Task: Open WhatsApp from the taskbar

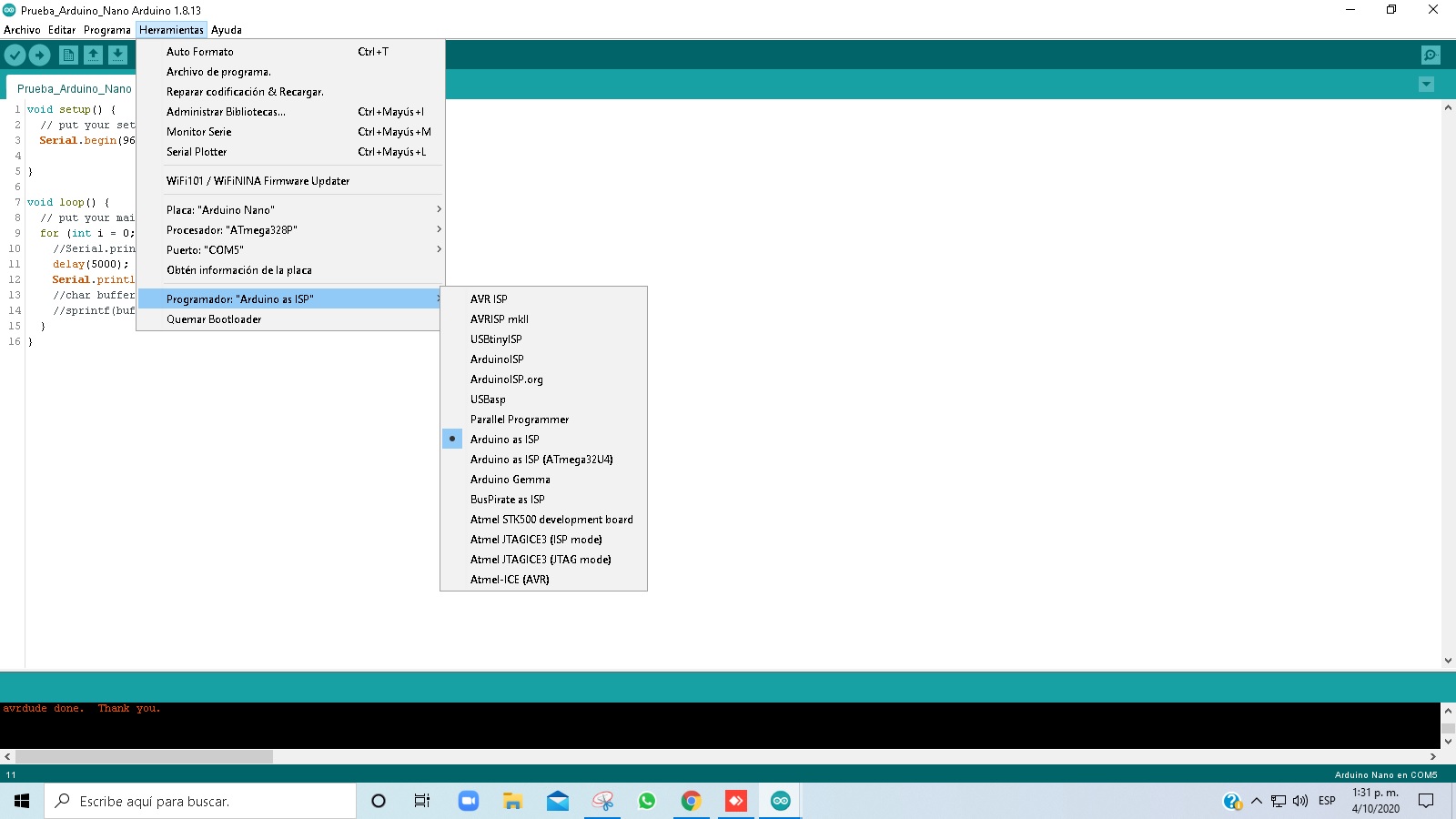Action: [x=647, y=801]
